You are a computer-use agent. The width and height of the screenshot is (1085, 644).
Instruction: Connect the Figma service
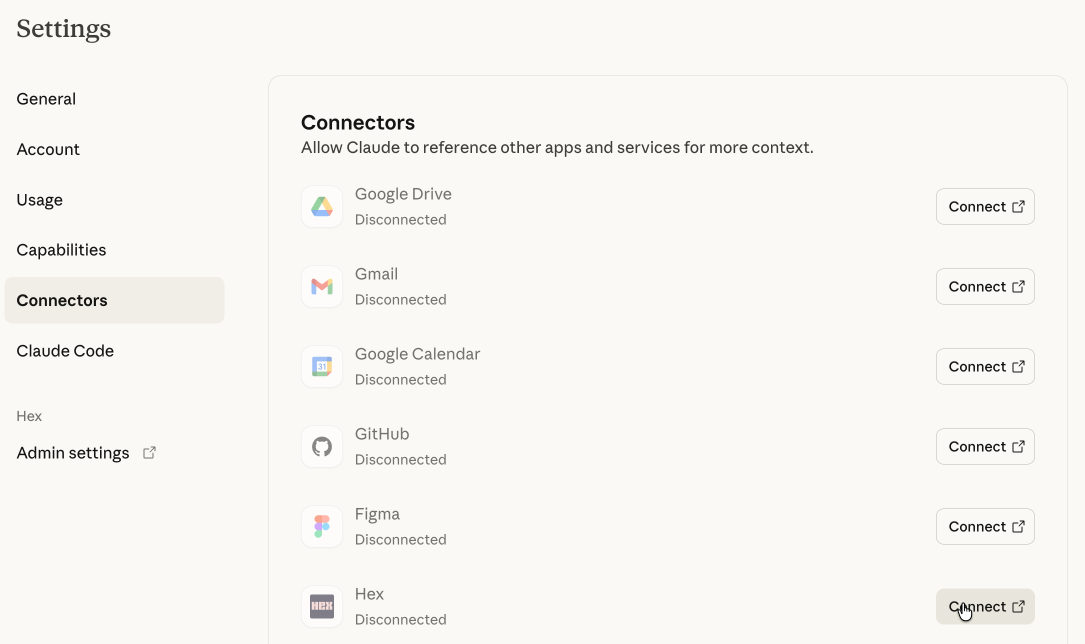click(985, 526)
